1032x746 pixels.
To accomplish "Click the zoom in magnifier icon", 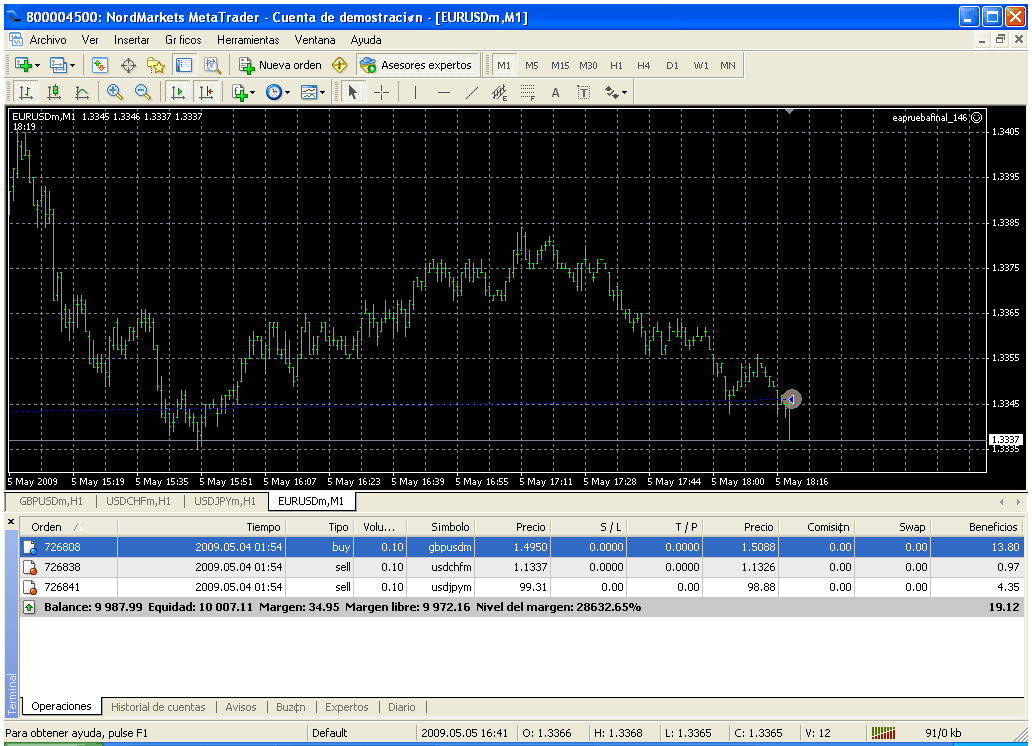I will [x=115, y=92].
